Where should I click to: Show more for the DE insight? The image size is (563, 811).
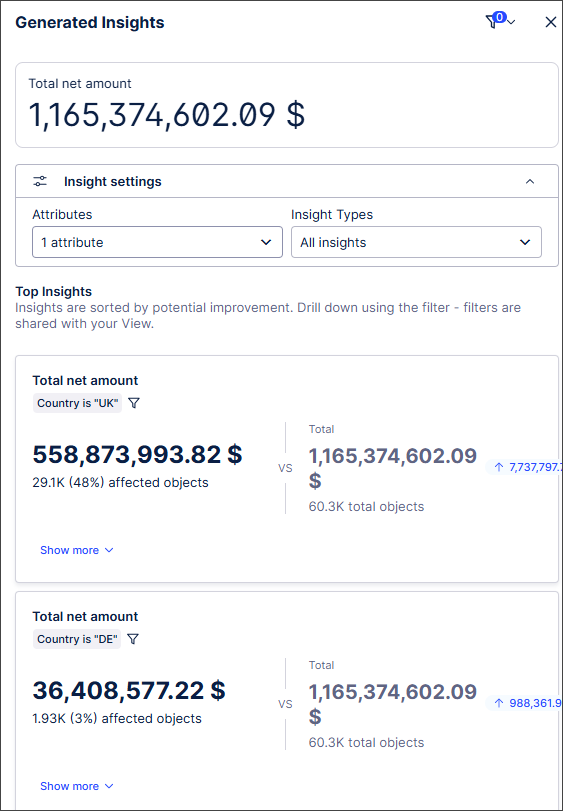coord(77,786)
